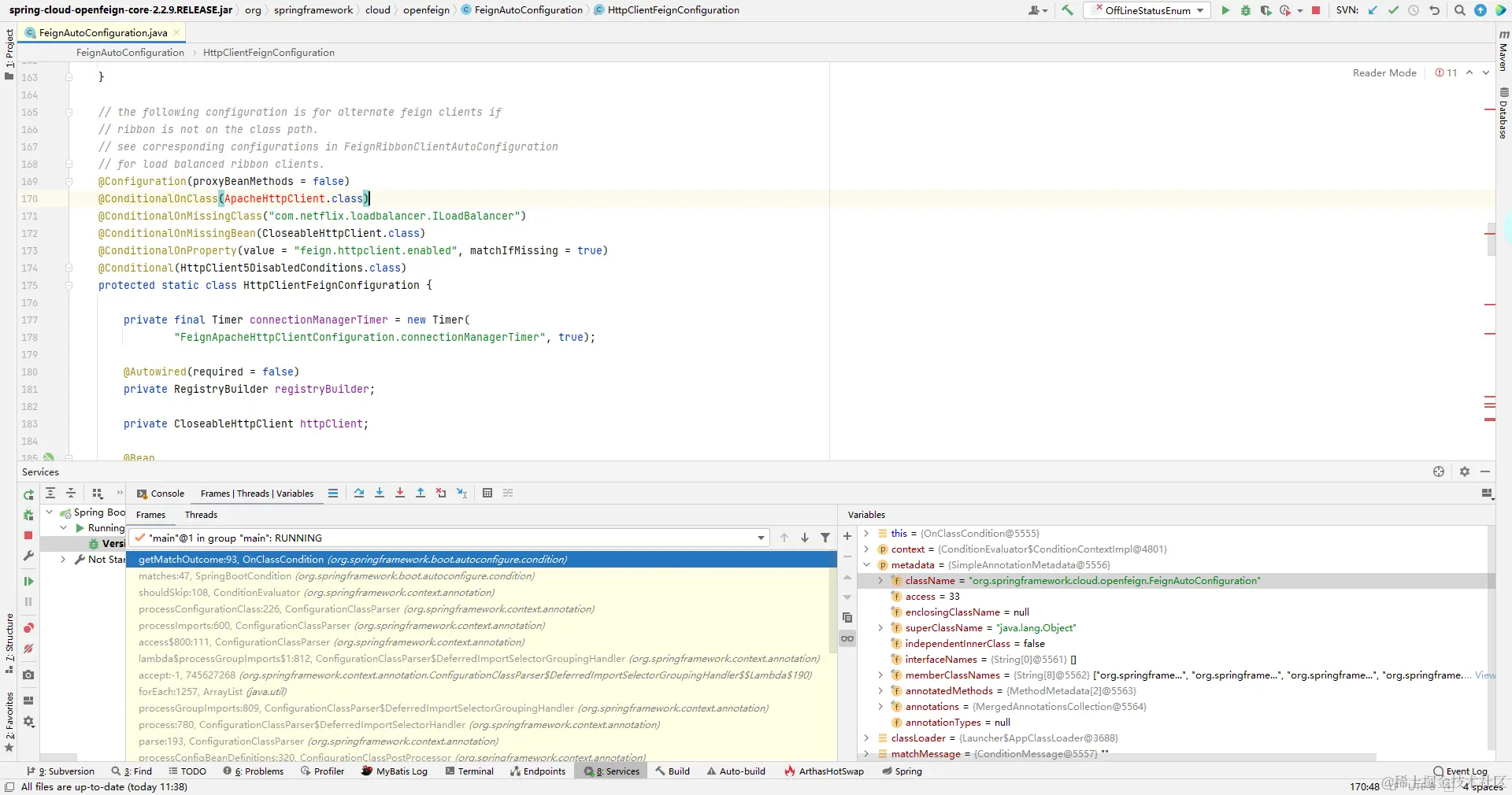Toggle the Database tool window
This screenshot has height=795, width=1512.
coord(1503,113)
